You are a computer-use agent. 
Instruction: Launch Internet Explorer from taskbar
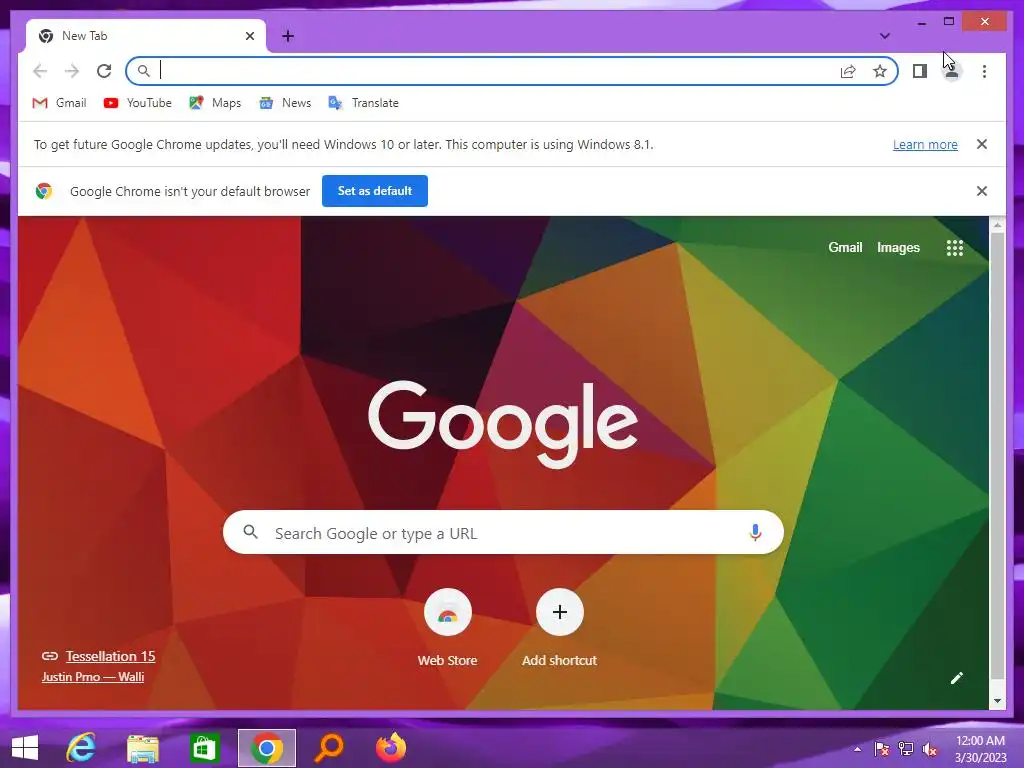(x=81, y=748)
